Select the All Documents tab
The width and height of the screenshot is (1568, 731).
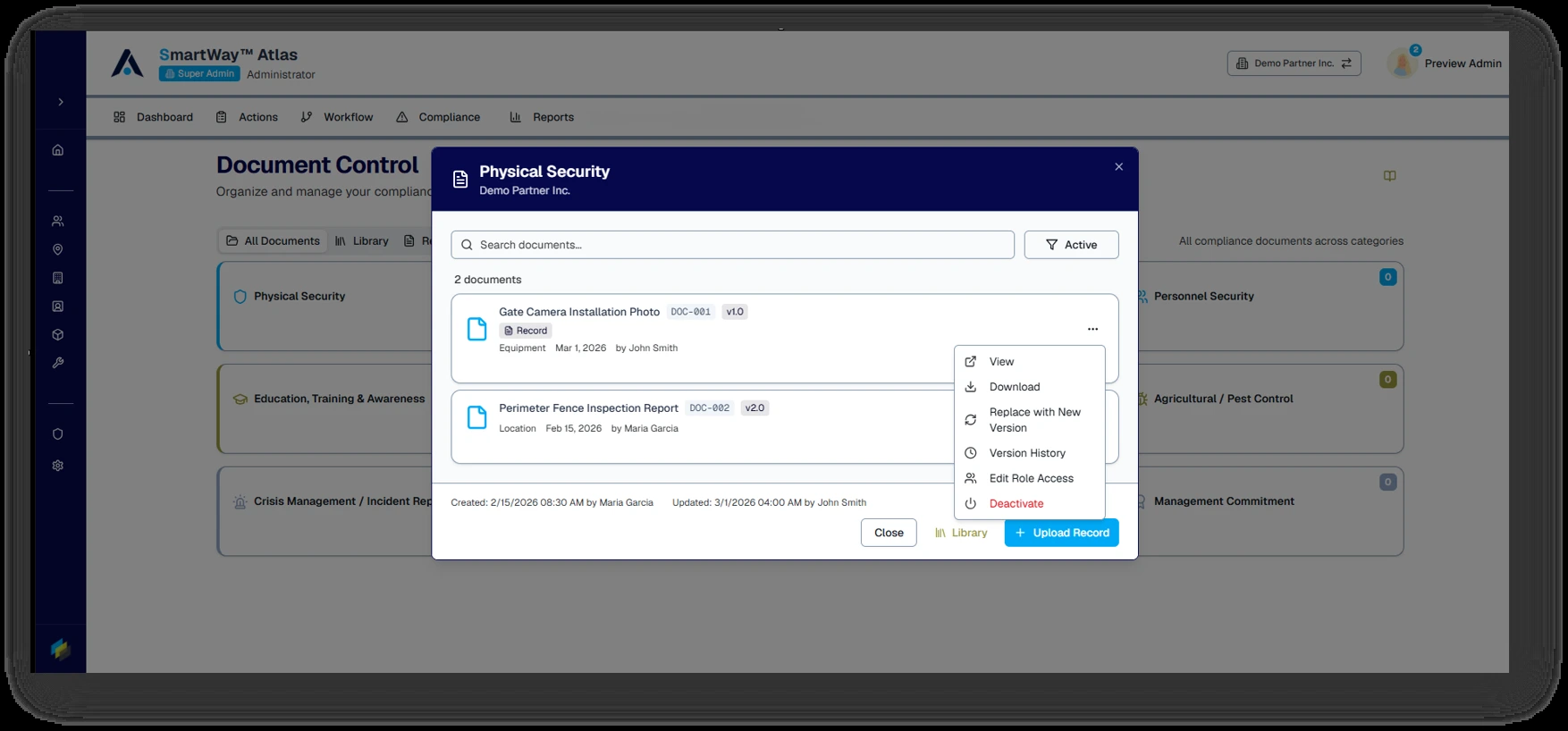[273, 241]
